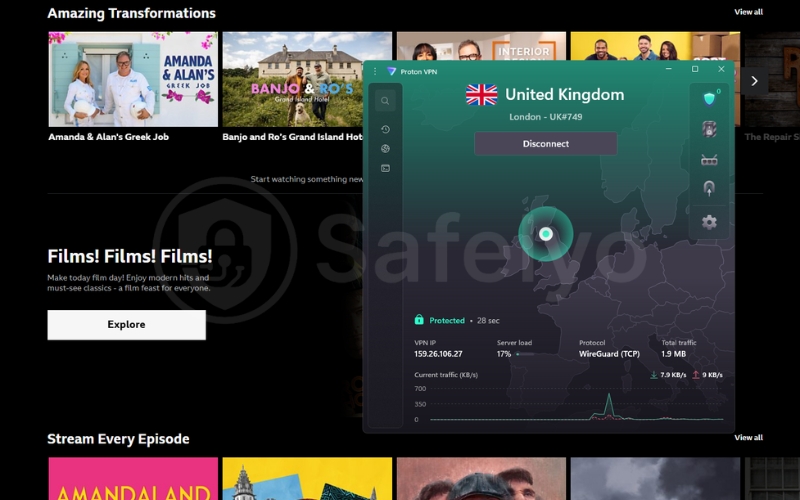Open Kill Switch icon in right panel
The width and height of the screenshot is (800, 500).
[709, 129]
